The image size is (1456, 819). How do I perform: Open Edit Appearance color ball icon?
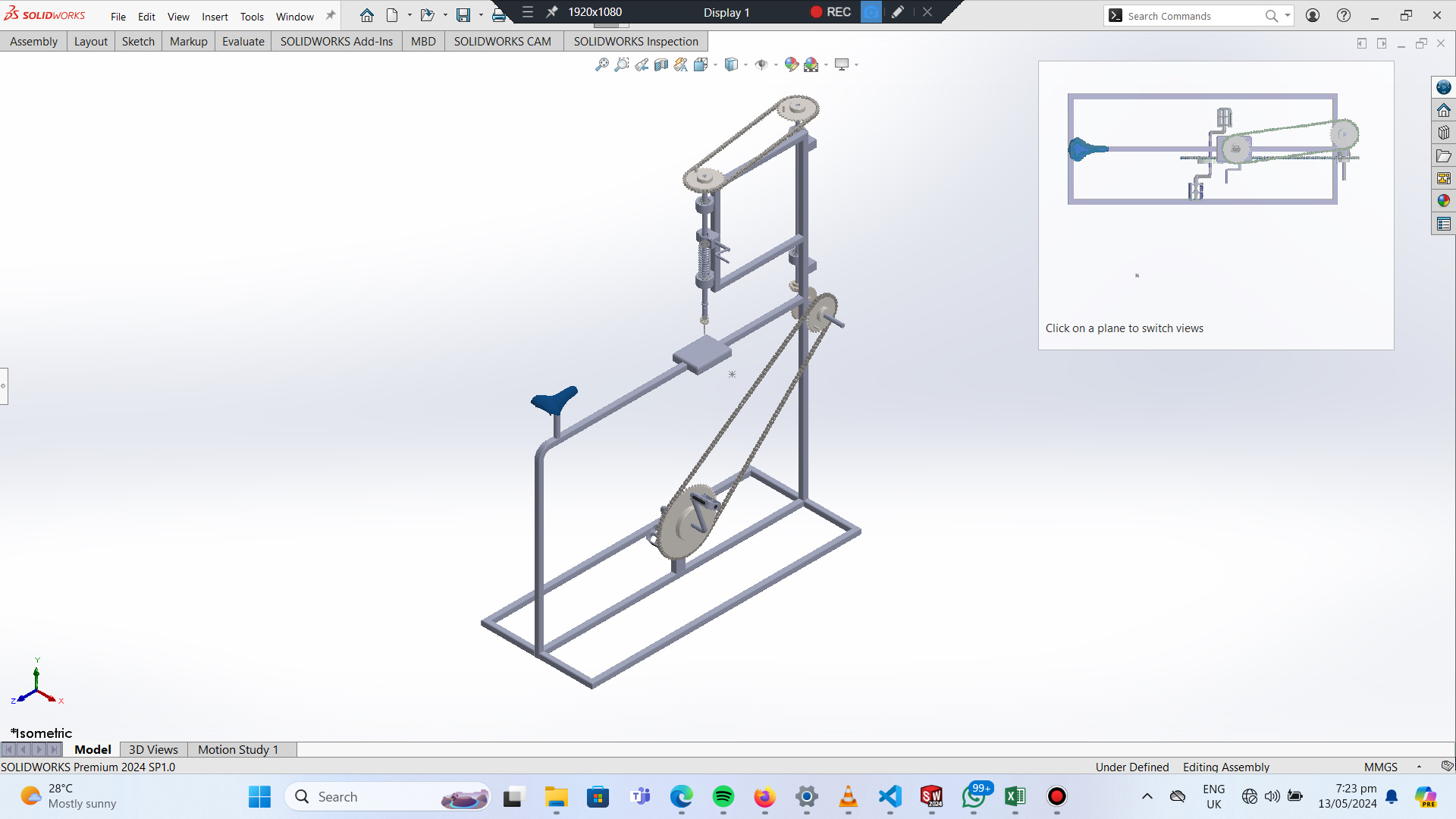click(x=791, y=64)
